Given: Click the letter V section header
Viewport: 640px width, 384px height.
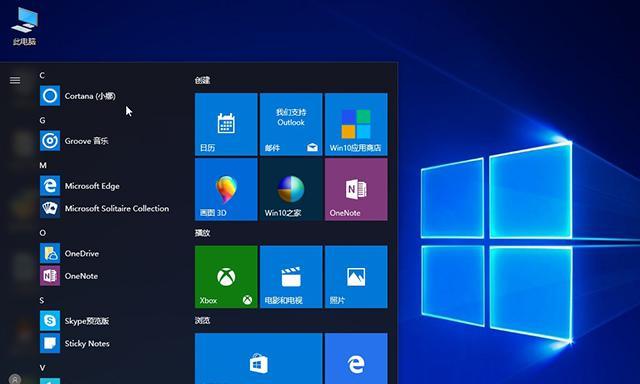Looking at the screenshot, I should 42,368.
